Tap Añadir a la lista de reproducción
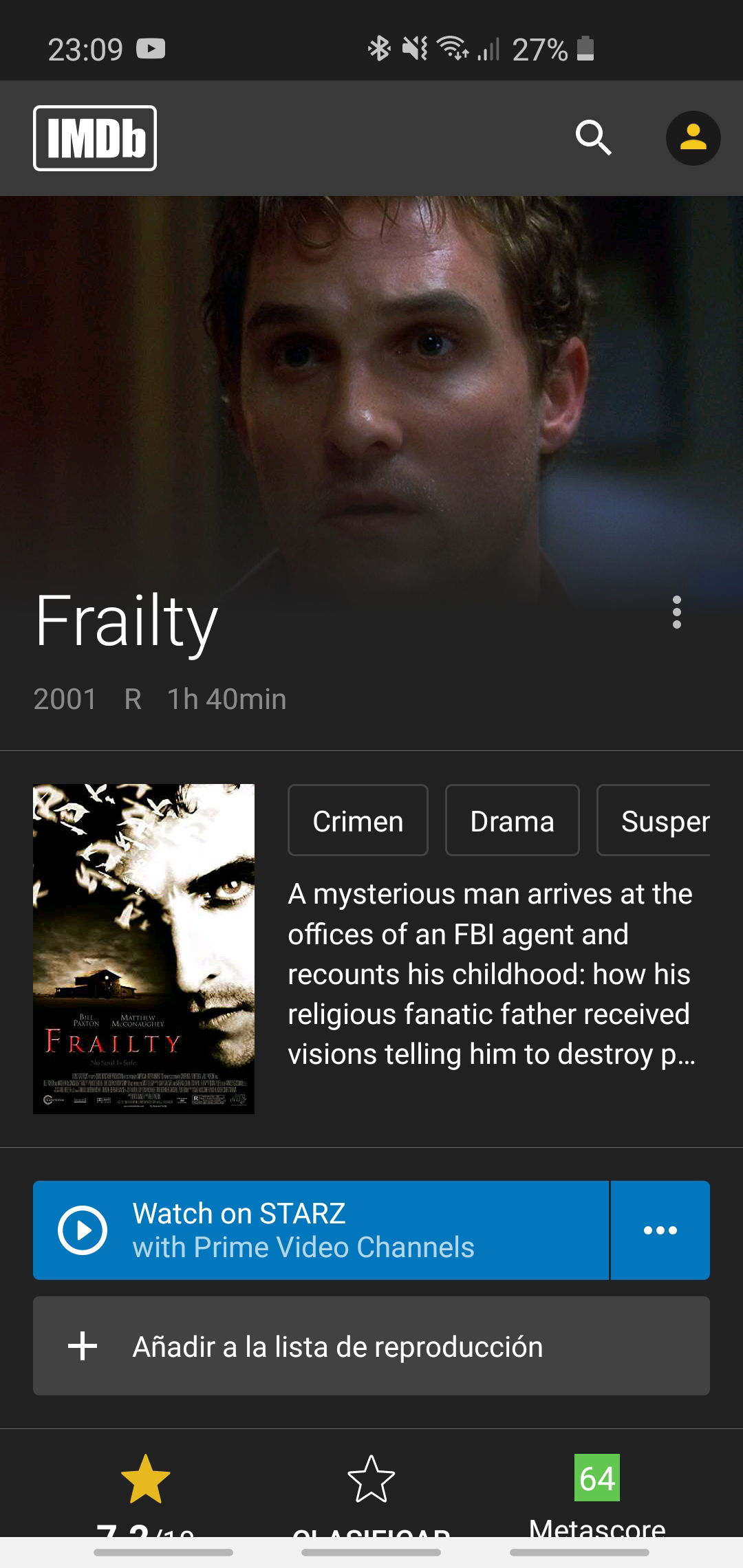The width and height of the screenshot is (743, 1568). point(371,1346)
